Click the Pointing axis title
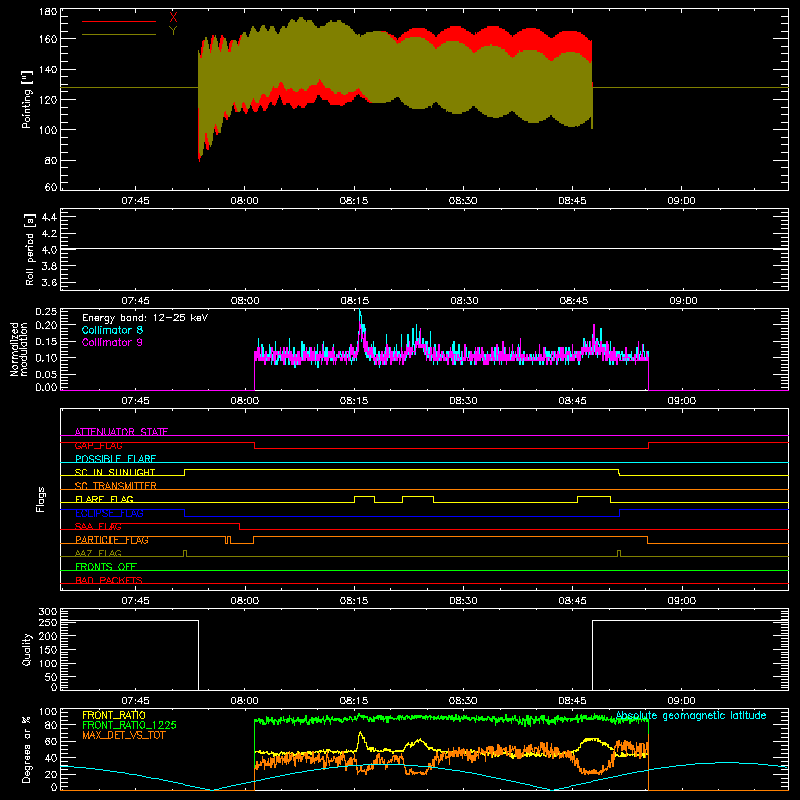The width and height of the screenshot is (800, 800). click(26, 99)
